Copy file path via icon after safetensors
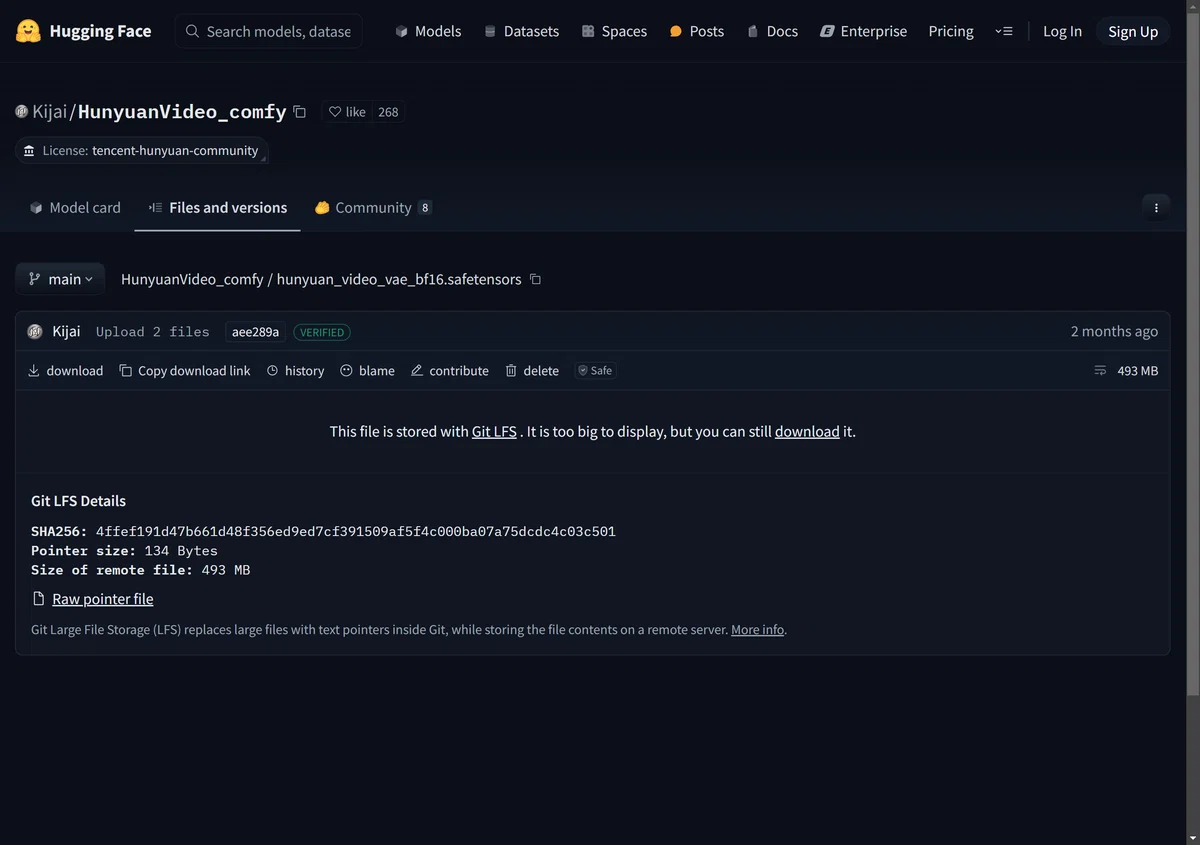The height and width of the screenshot is (845, 1200). [535, 279]
